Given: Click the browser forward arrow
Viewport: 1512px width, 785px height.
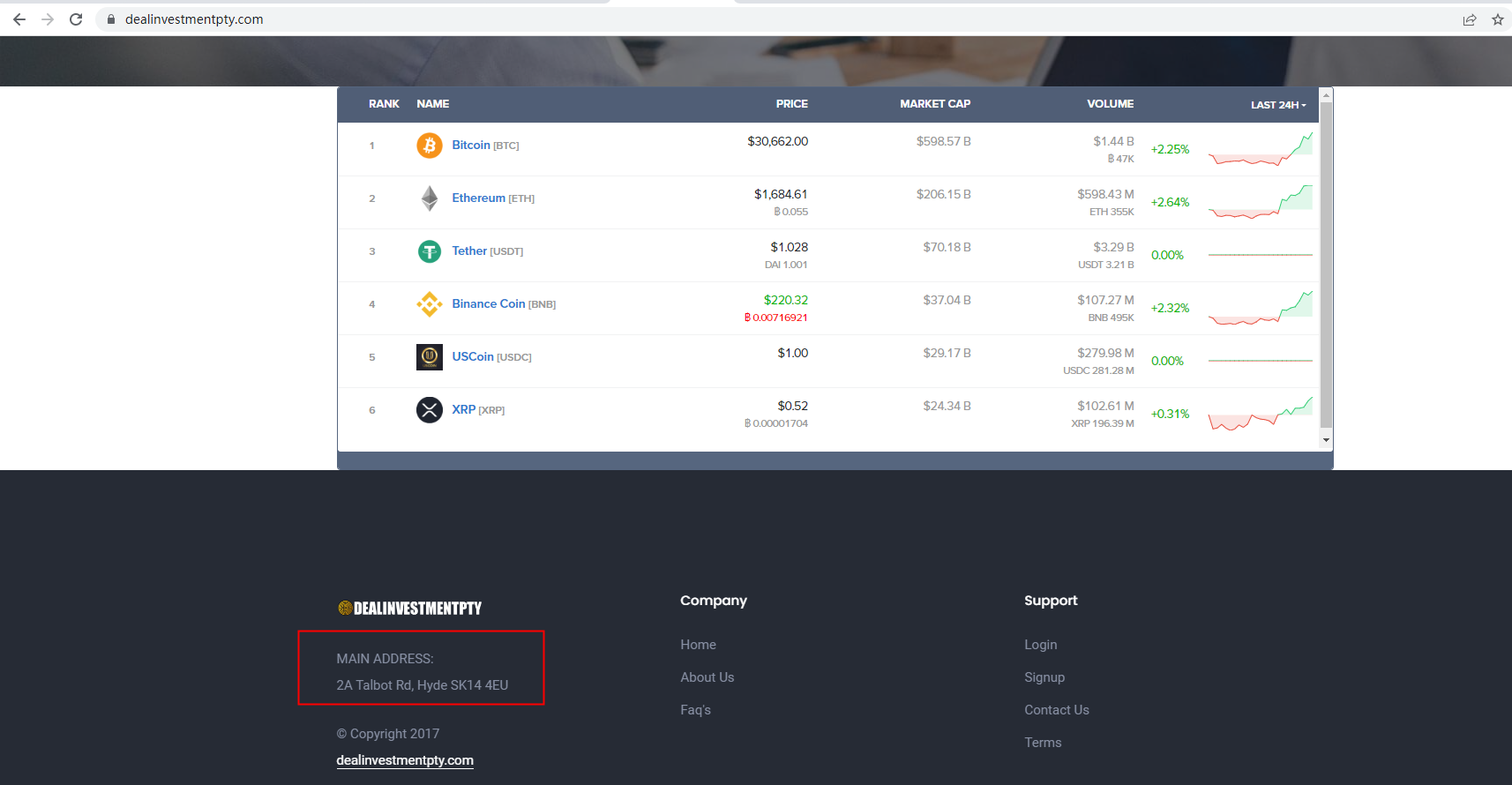Looking at the screenshot, I should (48, 19).
